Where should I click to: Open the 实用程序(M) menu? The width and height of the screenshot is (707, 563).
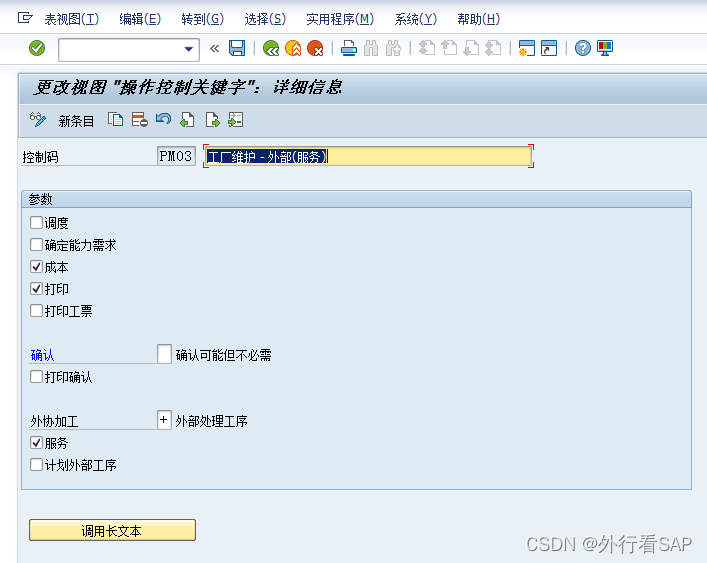click(340, 19)
